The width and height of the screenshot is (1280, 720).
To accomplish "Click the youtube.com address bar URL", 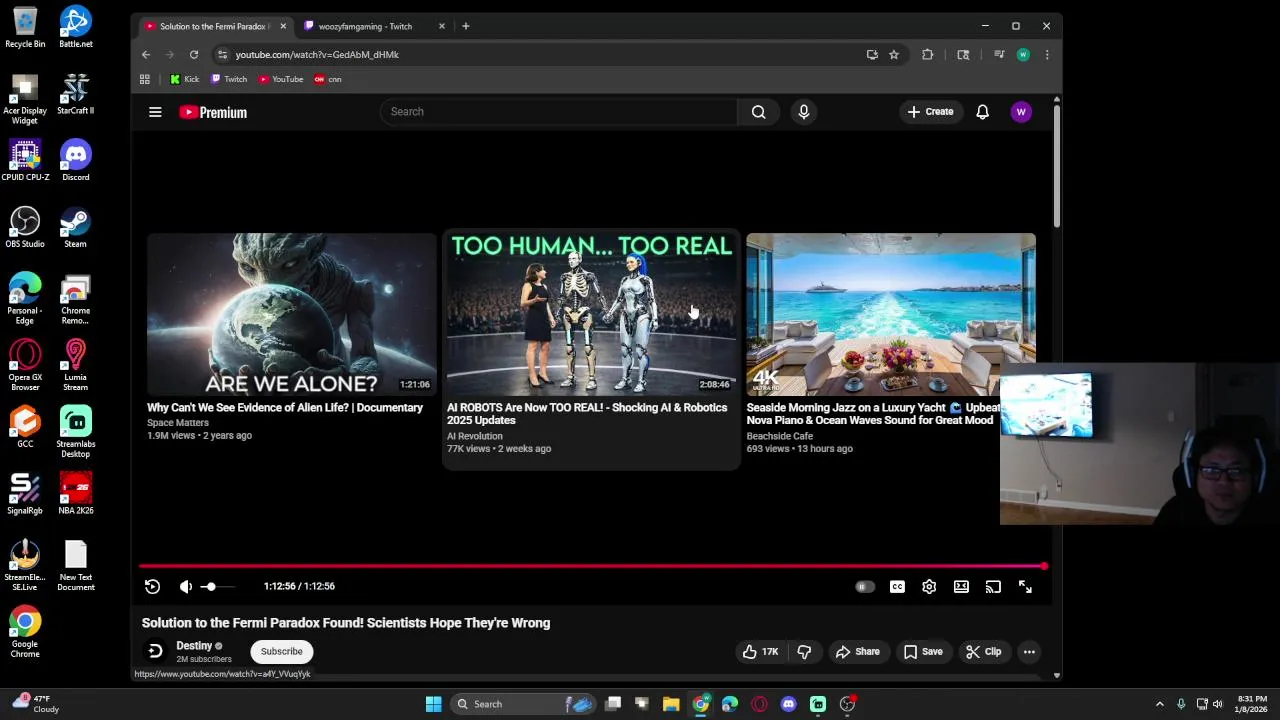I will [x=317, y=55].
